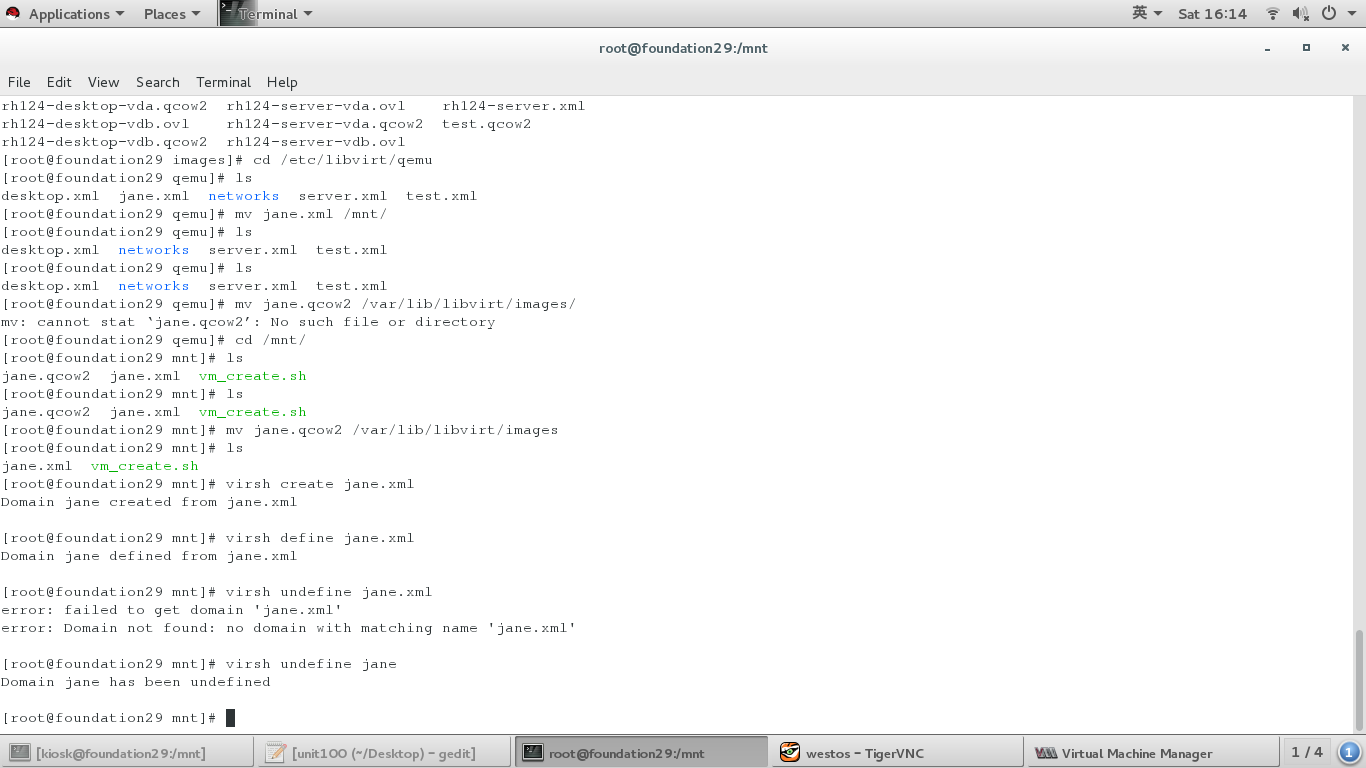This screenshot has height=768, width=1366.
Task: Open the Edit menu in the terminal
Action: click(x=59, y=82)
